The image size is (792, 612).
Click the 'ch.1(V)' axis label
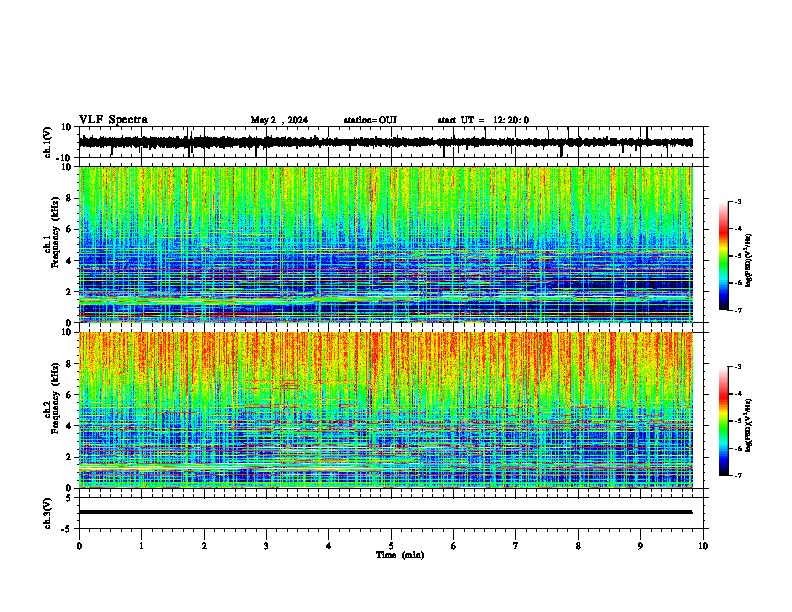(49, 143)
